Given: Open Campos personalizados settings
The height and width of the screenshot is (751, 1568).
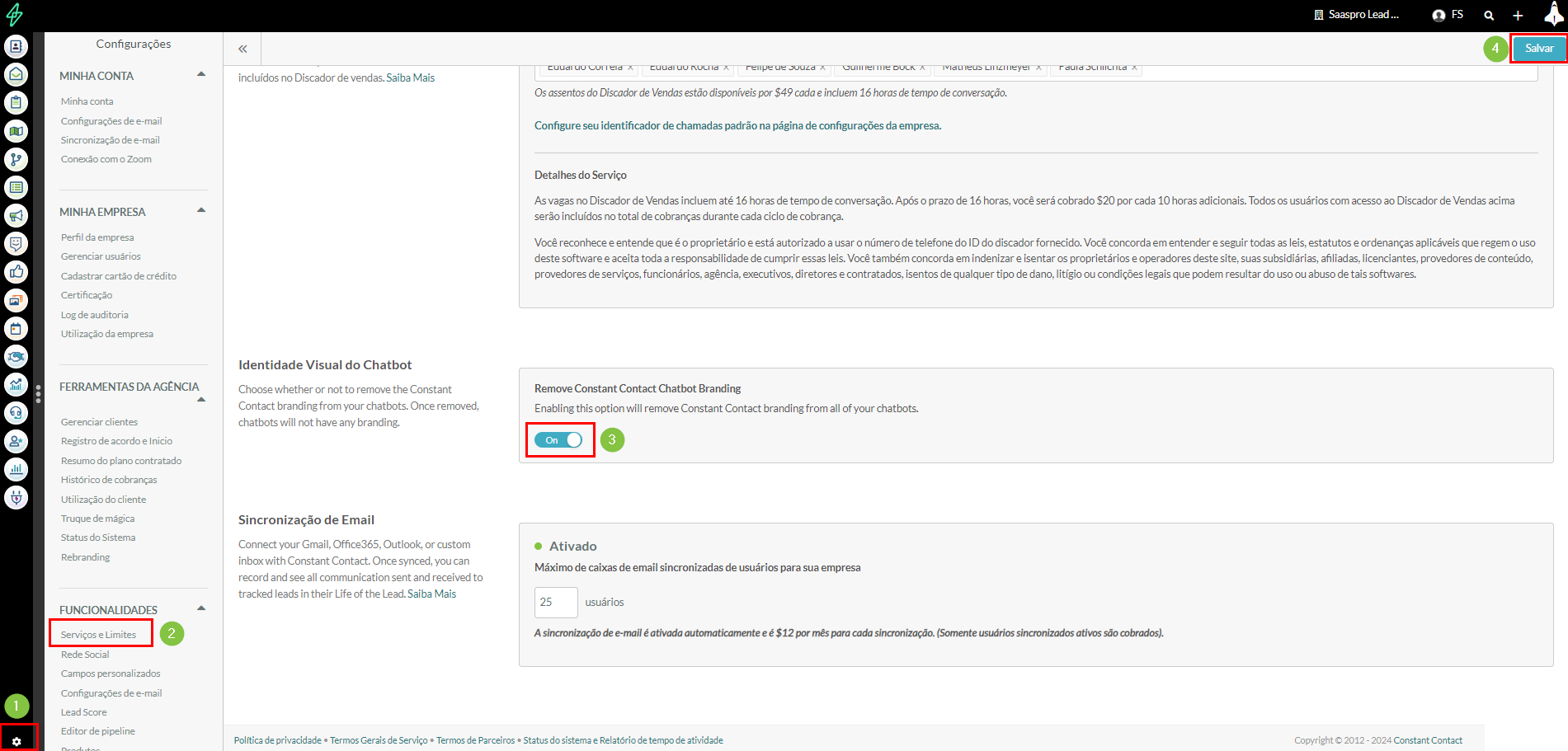Looking at the screenshot, I should pos(111,674).
